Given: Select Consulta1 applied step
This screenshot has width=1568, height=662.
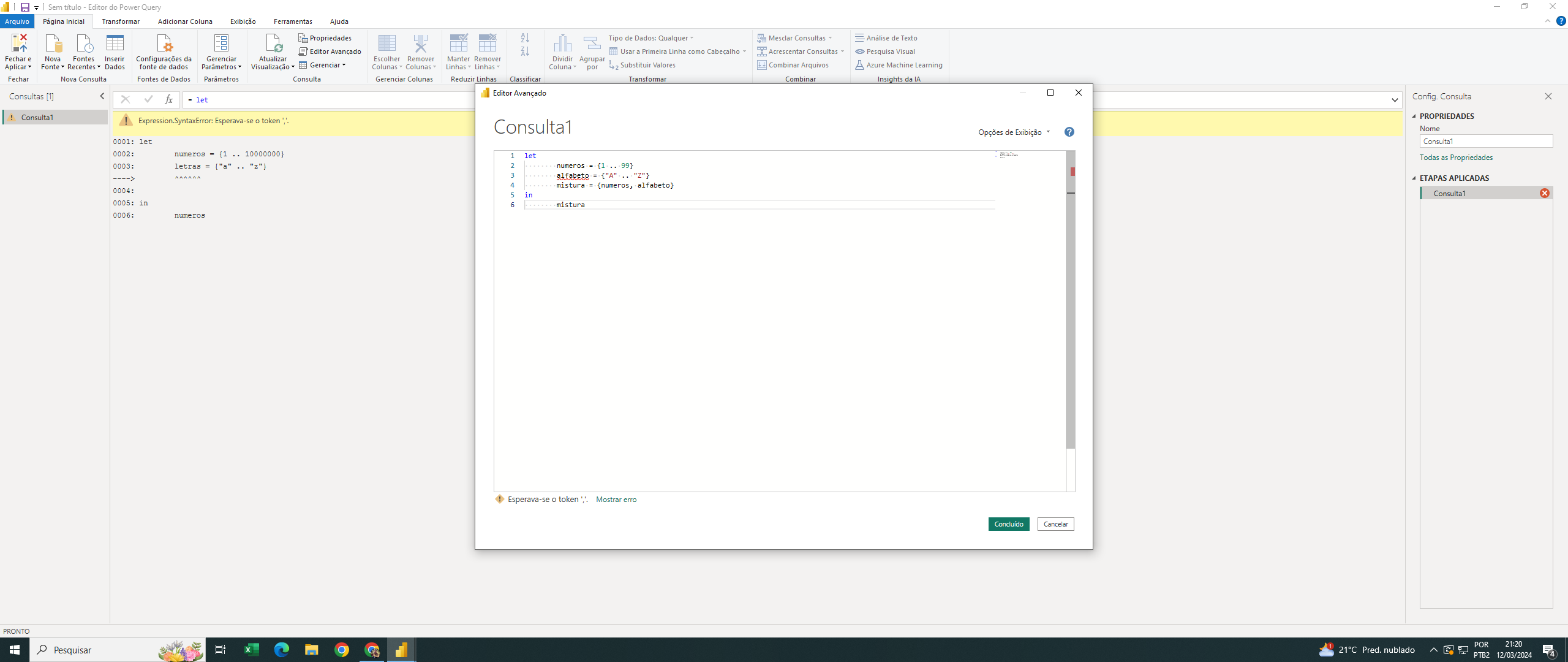Looking at the screenshot, I should pyautogui.click(x=1487, y=193).
